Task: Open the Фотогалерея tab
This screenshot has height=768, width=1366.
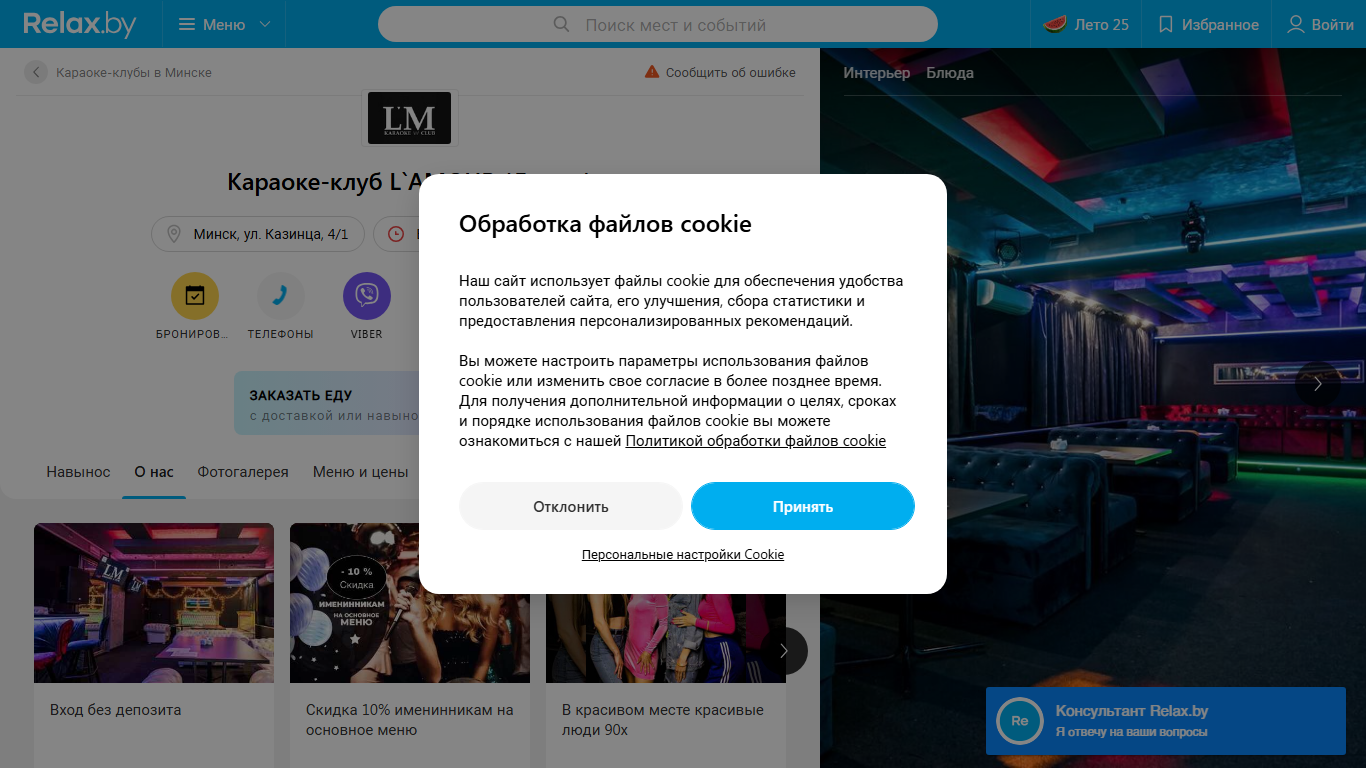Action: coord(243,472)
